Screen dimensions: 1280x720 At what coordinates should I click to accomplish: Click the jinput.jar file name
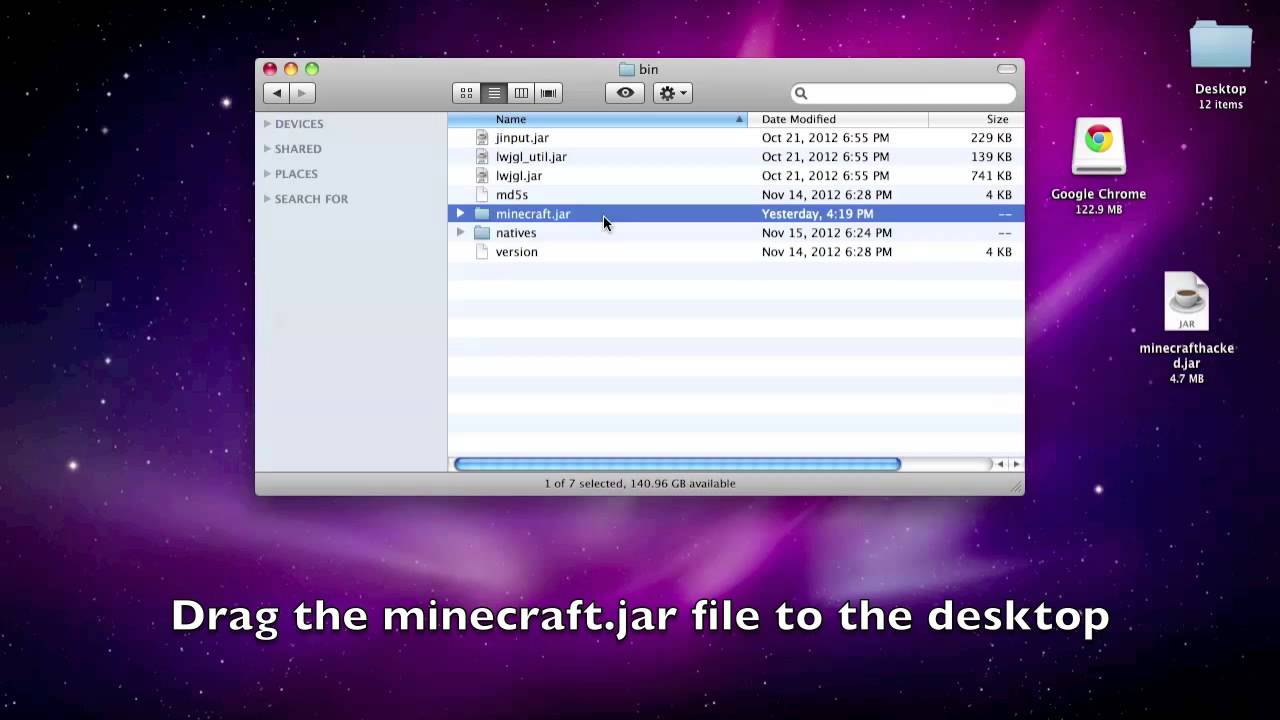coord(522,138)
